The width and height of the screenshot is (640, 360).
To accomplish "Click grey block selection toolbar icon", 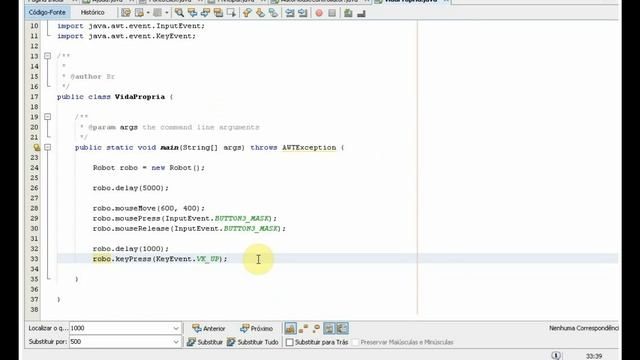I will [x=158, y=13].
